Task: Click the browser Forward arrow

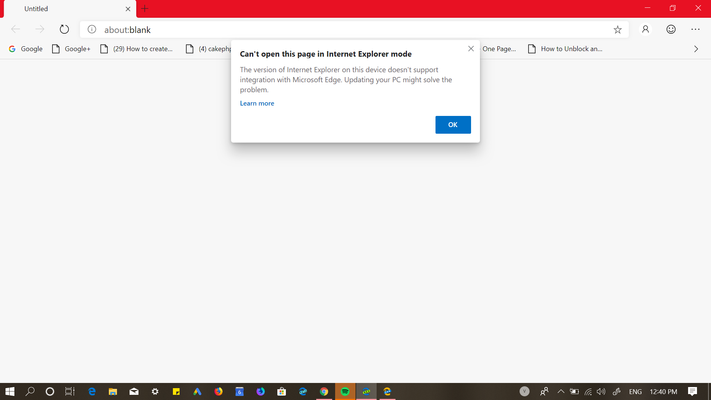Action: click(x=40, y=29)
